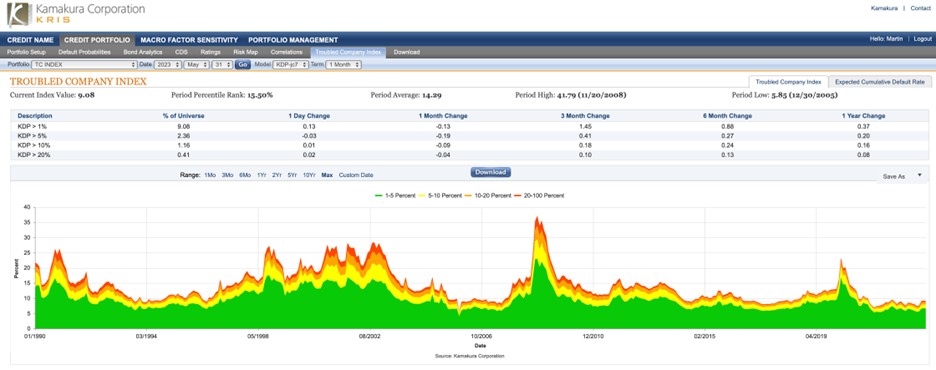
Task: Switch to MACRO FACTOR SENSITIVITY tab
Action: [189, 40]
